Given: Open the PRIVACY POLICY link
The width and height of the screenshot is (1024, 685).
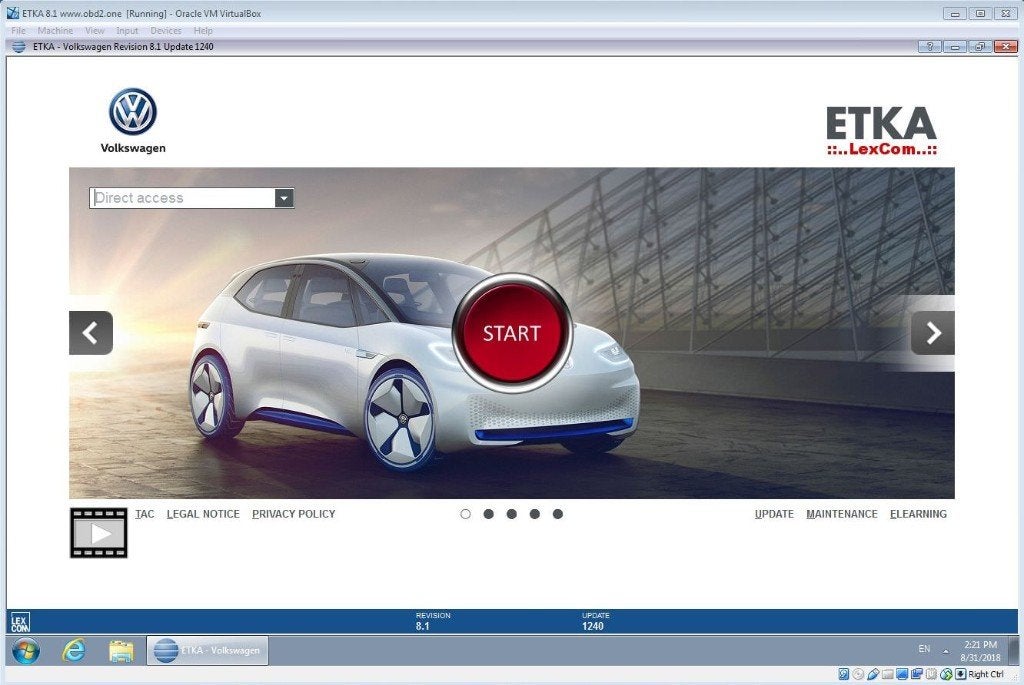Looking at the screenshot, I should tap(294, 514).
